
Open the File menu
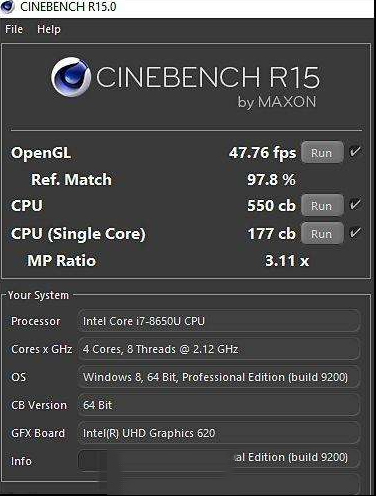(14, 29)
